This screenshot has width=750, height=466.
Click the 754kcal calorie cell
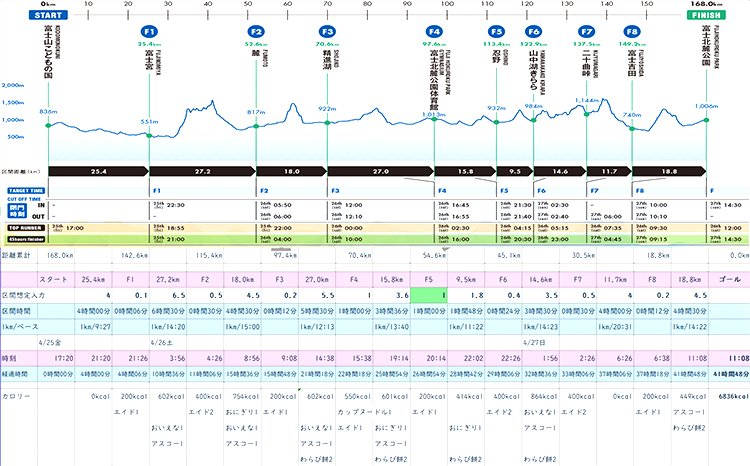coord(245,396)
